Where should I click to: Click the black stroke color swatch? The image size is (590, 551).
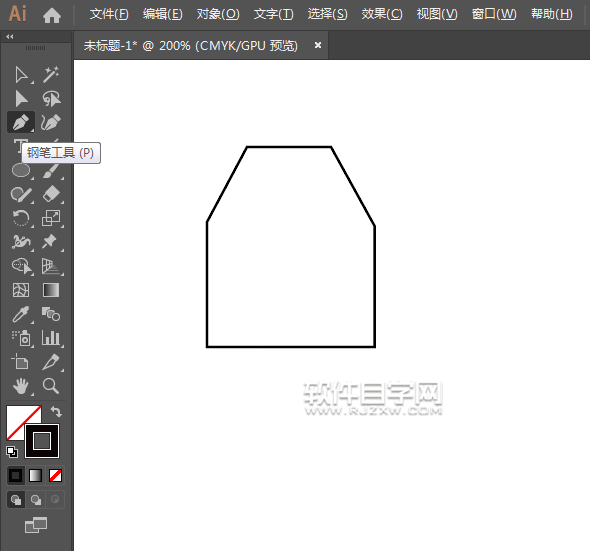tap(42, 441)
